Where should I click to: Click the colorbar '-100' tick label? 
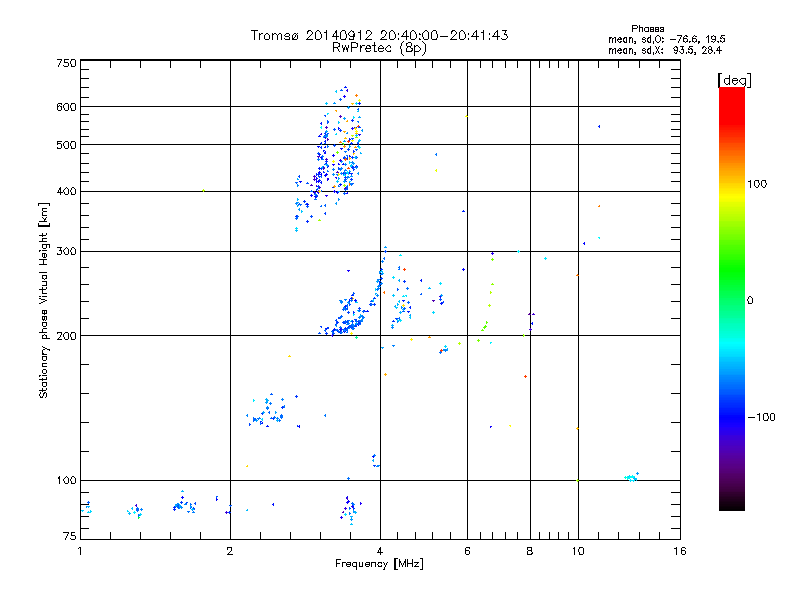(x=761, y=417)
